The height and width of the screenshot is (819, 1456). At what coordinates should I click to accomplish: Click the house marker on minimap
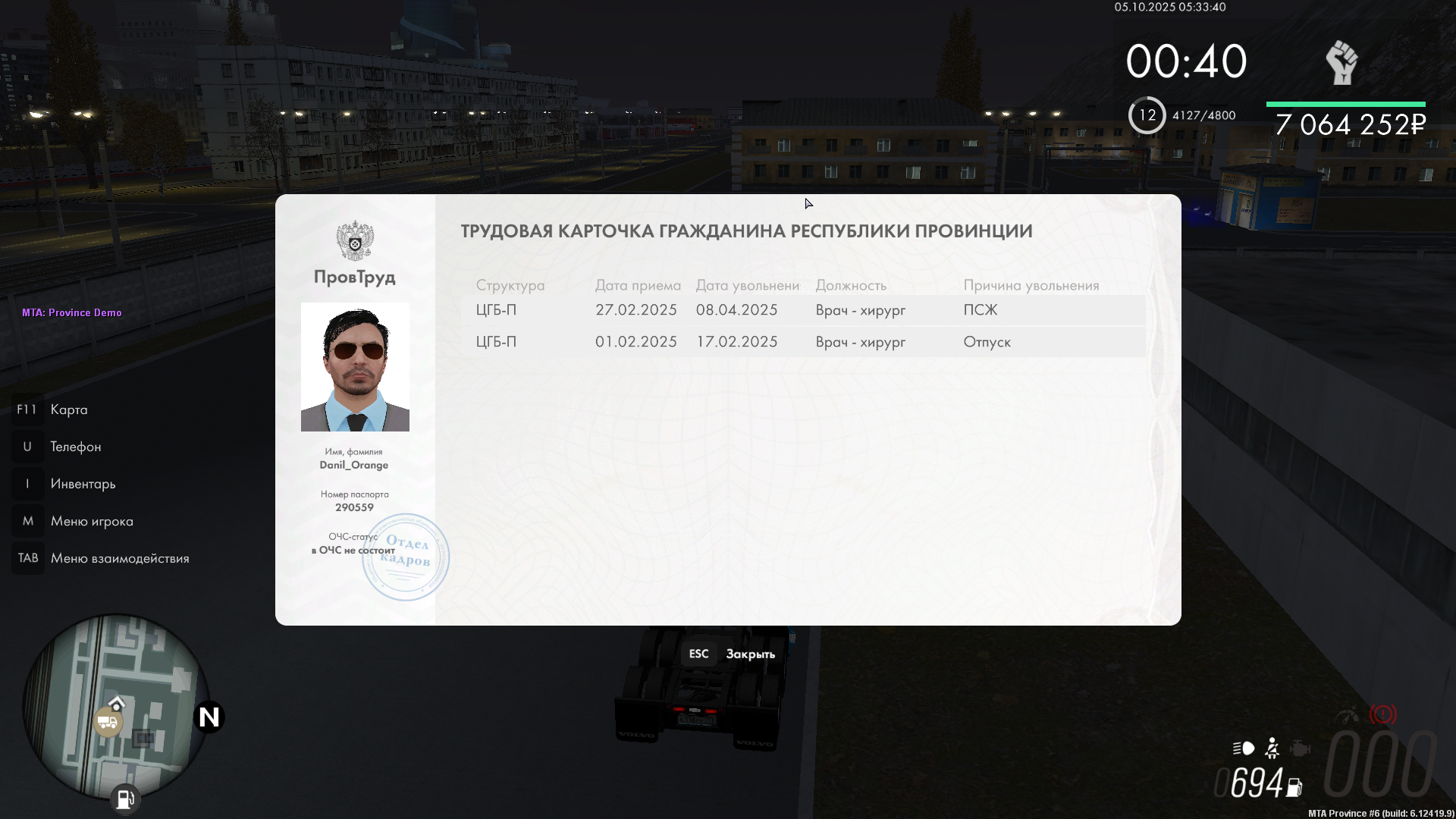pos(117,703)
